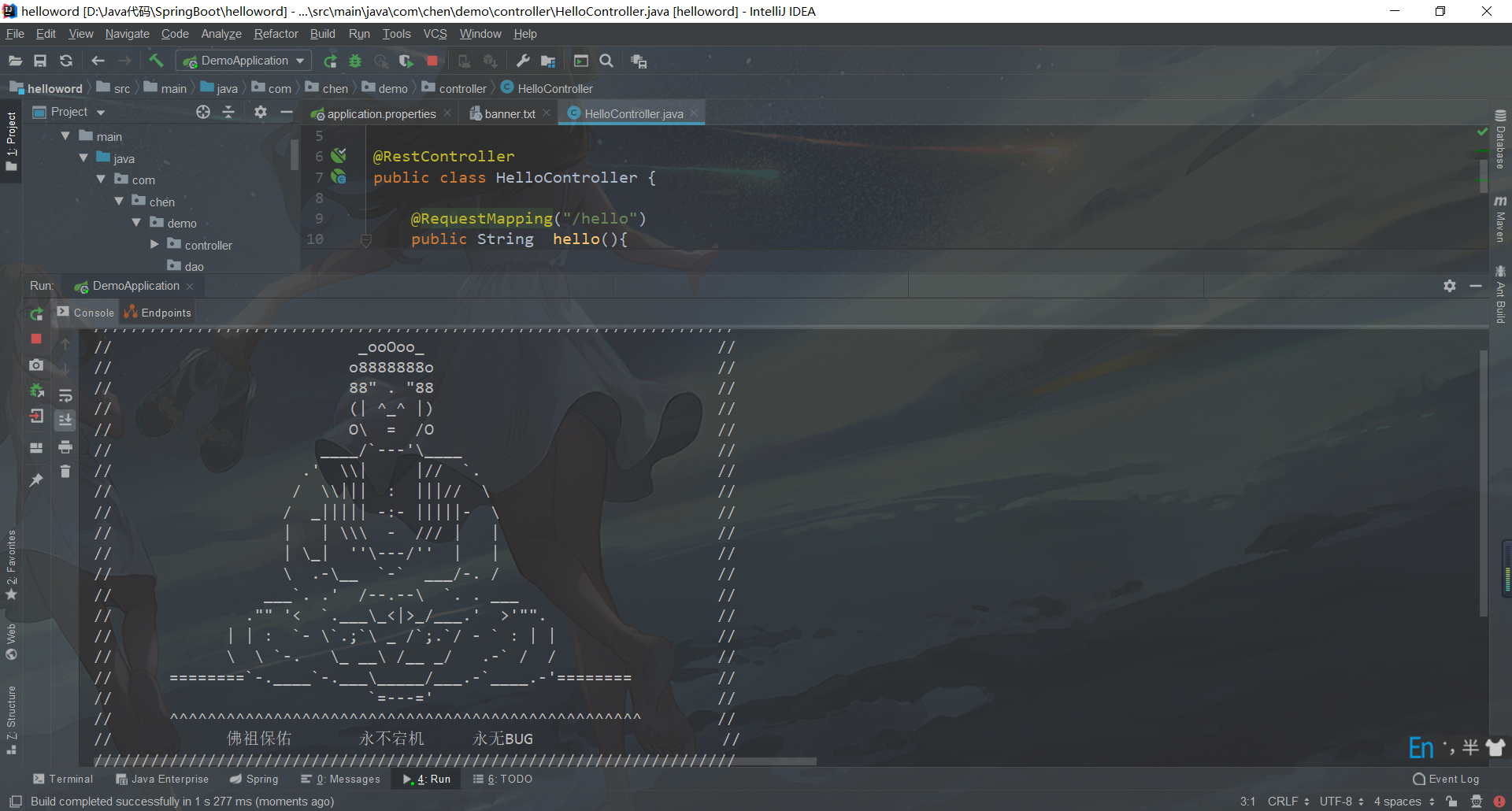
Task: Click the Build Project hammer icon
Action: click(156, 61)
